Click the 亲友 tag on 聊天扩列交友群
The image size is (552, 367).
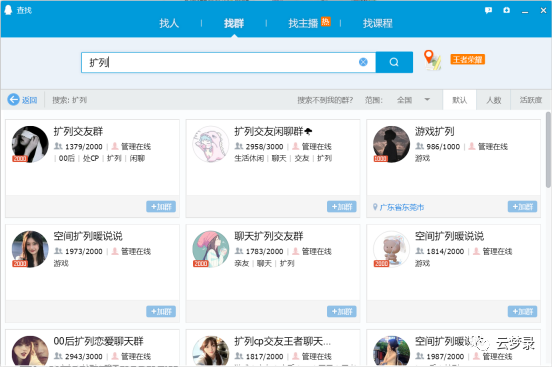click(x=242, y=263)
